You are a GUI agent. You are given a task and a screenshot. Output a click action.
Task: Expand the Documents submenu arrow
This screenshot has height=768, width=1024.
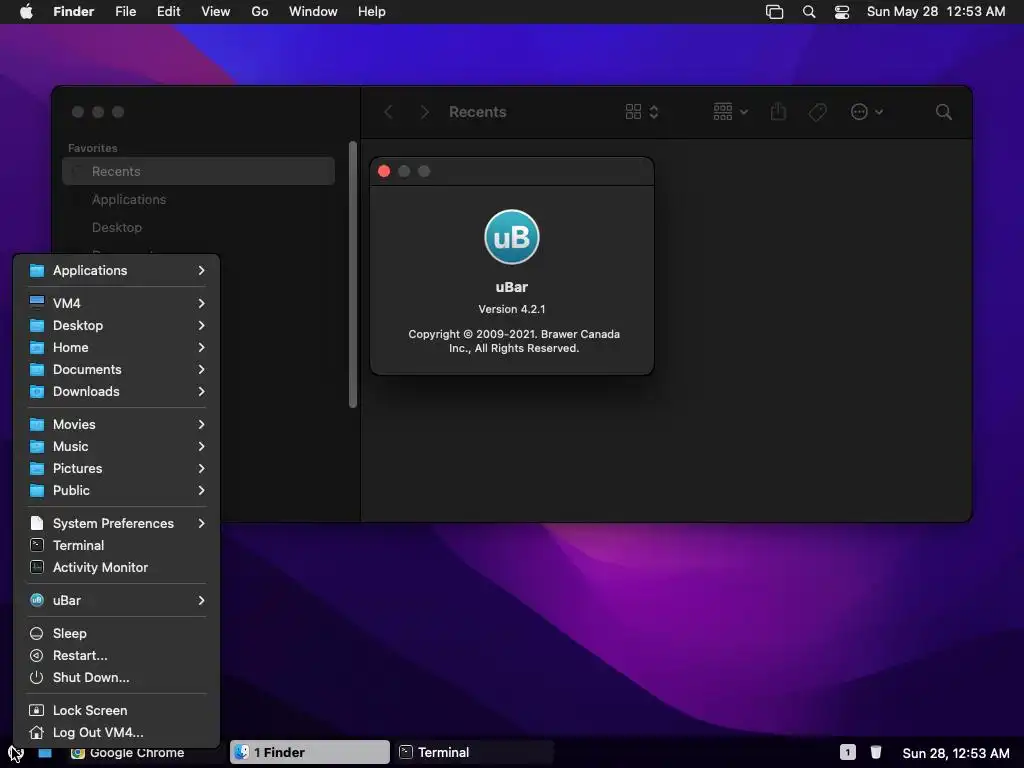click(201, 370)
